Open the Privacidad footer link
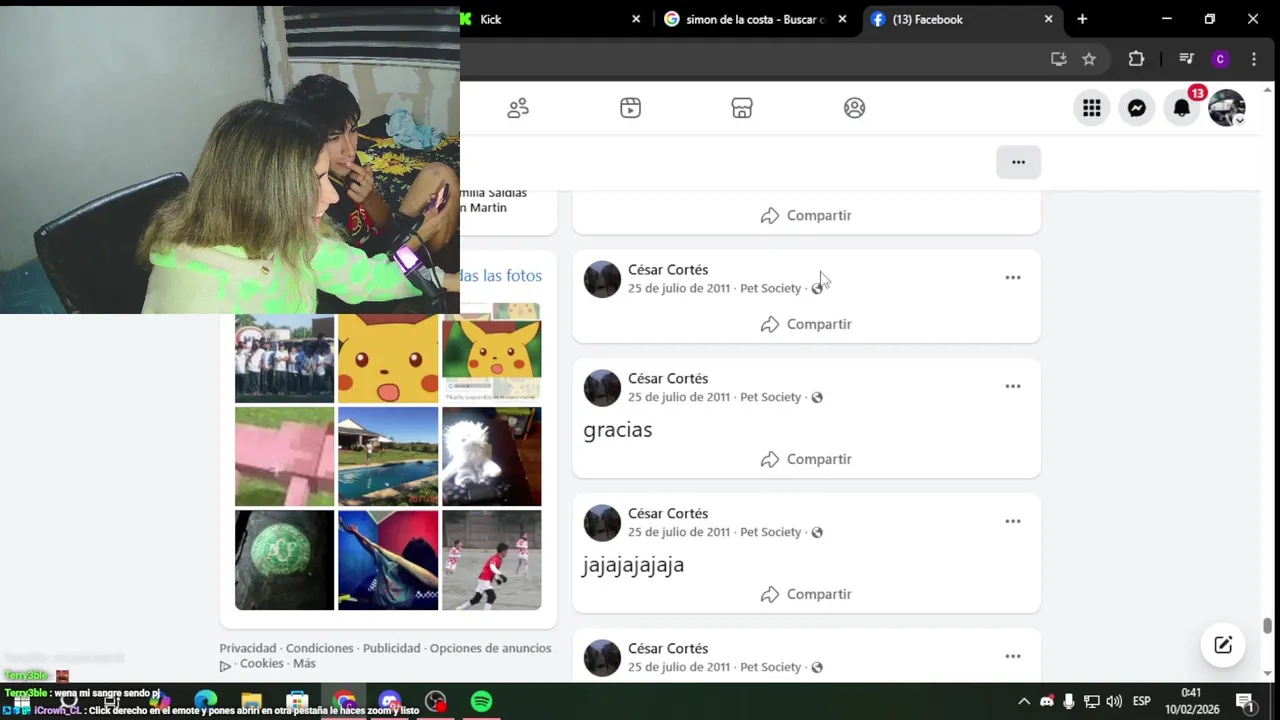The image size is (1280, 720). tap(248, 648)
